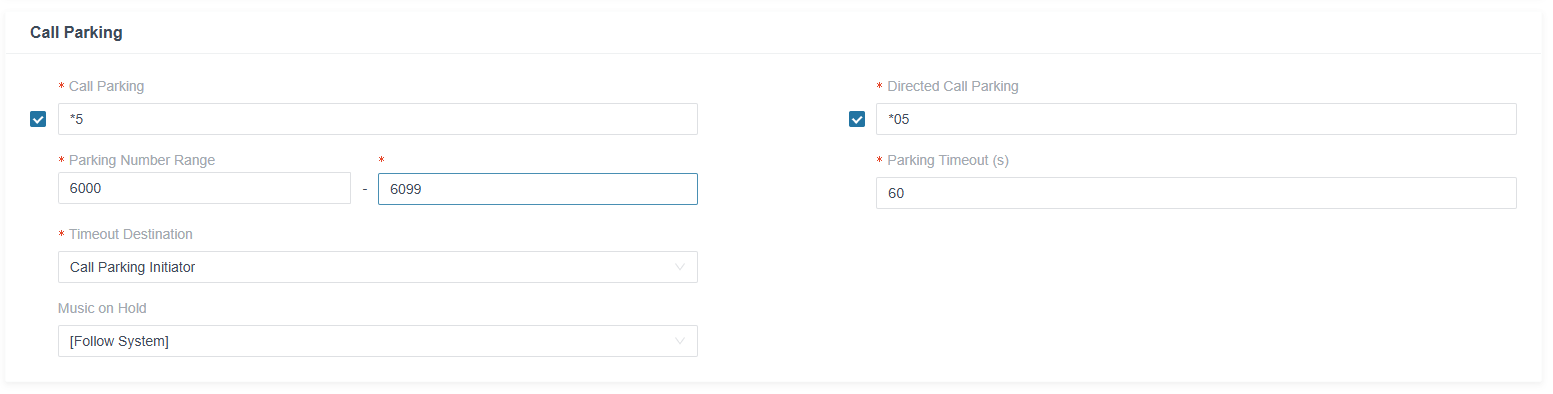Click the red asterisk above the 6099 field
The image size is (1553, 394).
click(382, 161)
